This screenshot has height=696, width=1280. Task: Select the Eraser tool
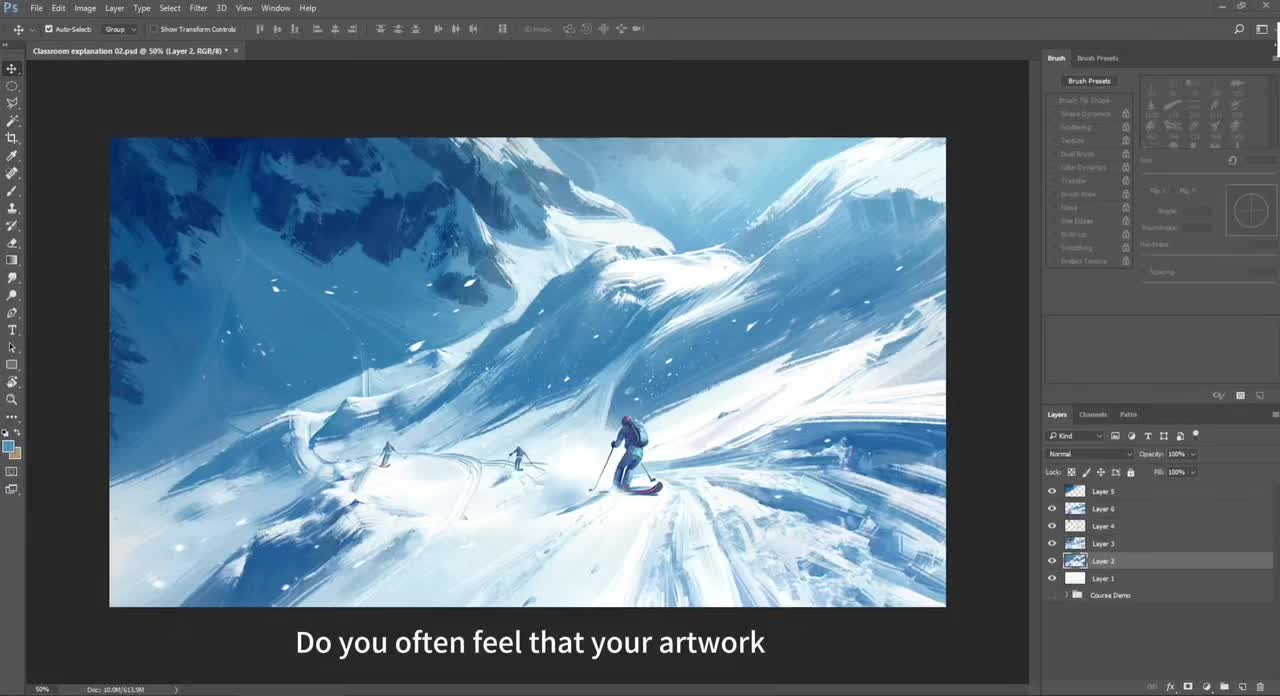point(12,243)
